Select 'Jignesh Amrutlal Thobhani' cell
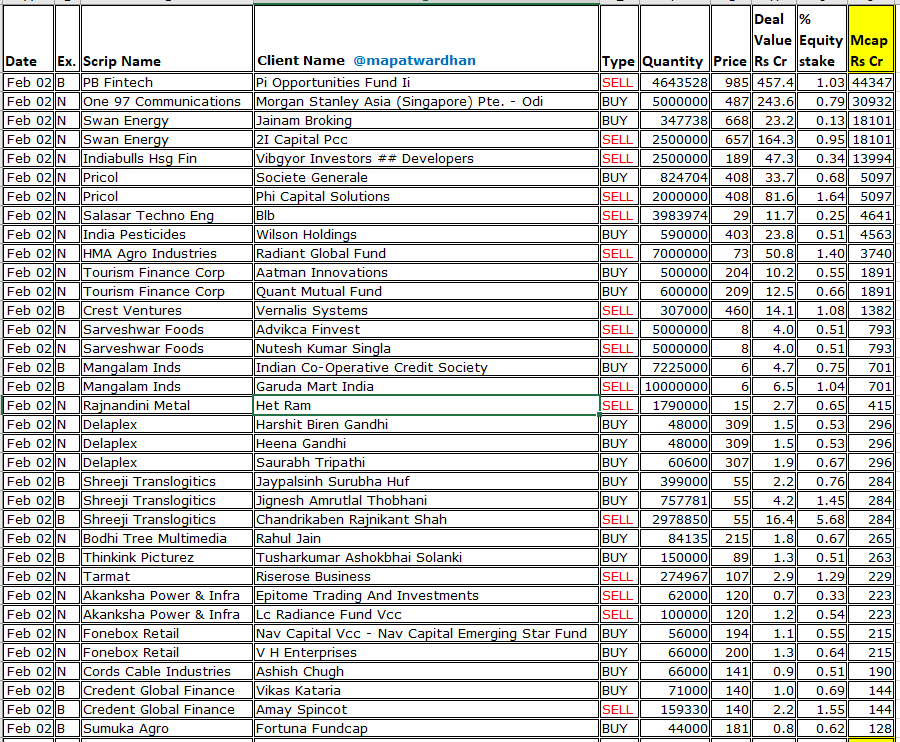 [x=426, y=500]
